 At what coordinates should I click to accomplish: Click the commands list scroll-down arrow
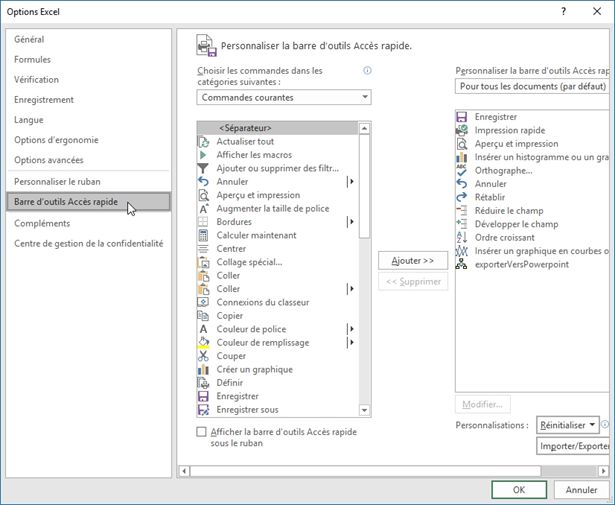[x=364, y=411]
